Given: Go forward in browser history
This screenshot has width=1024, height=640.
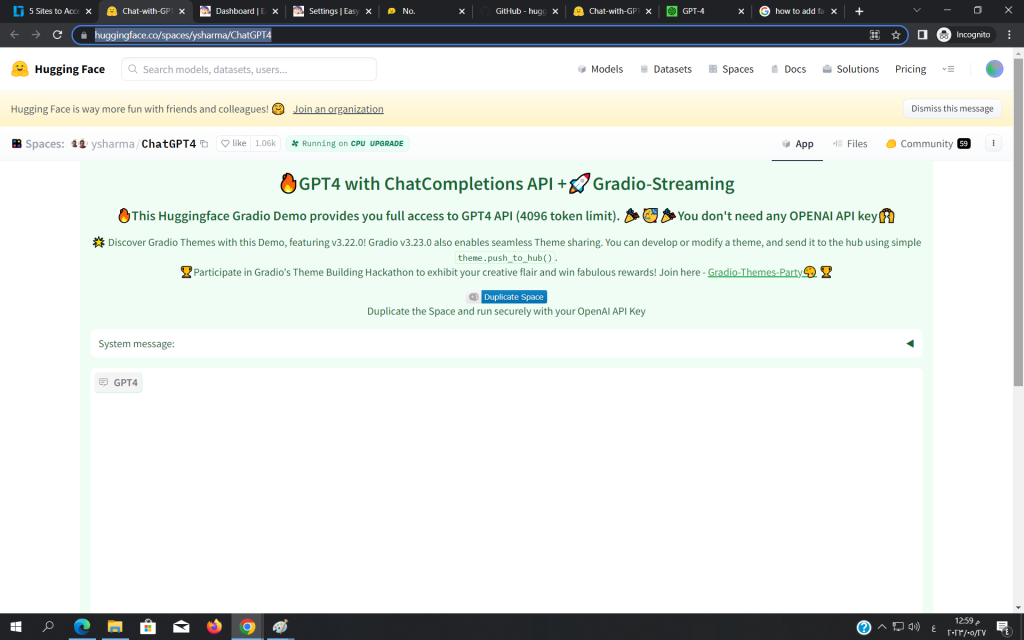Looking at the screenshot, I should coord(36,35).
